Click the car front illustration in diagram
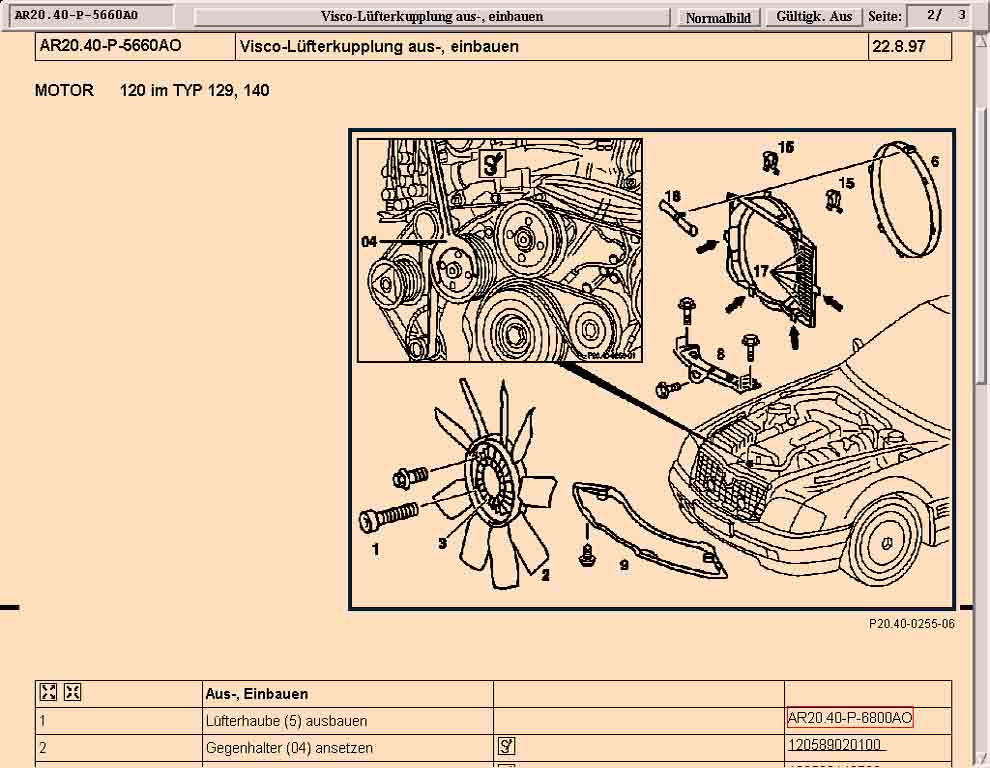This screenshot has height=768, width=990. (830, 470)
